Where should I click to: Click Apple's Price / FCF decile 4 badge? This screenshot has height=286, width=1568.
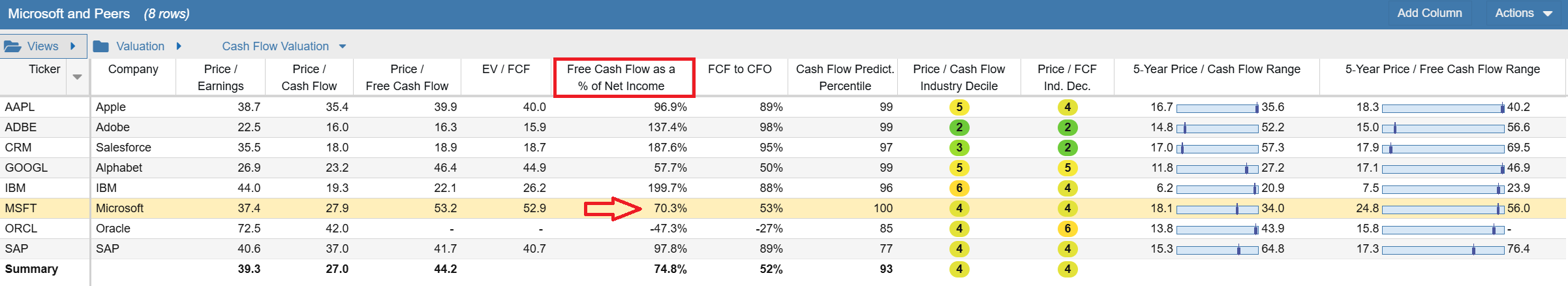point(1068,107)
